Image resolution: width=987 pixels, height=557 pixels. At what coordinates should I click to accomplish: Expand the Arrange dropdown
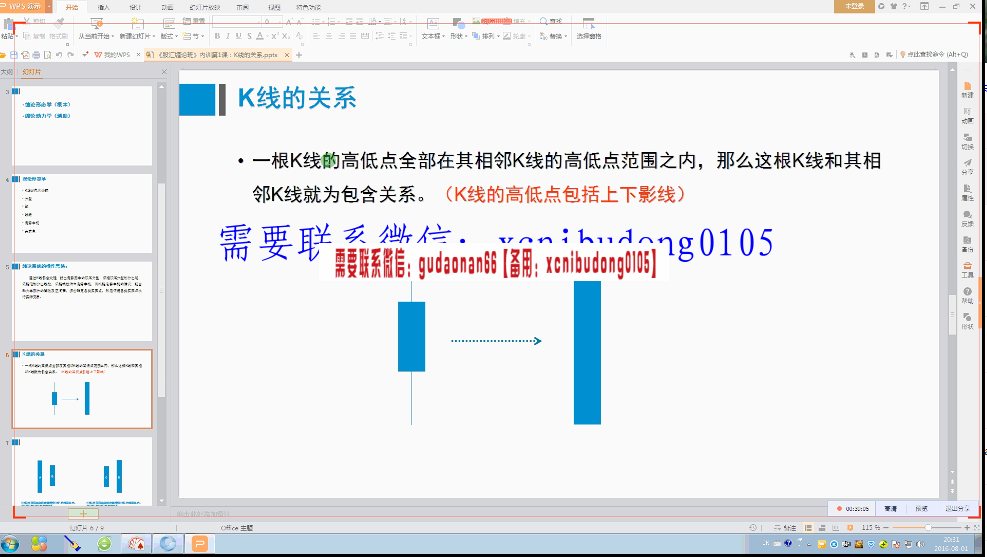tap(485, 37)
